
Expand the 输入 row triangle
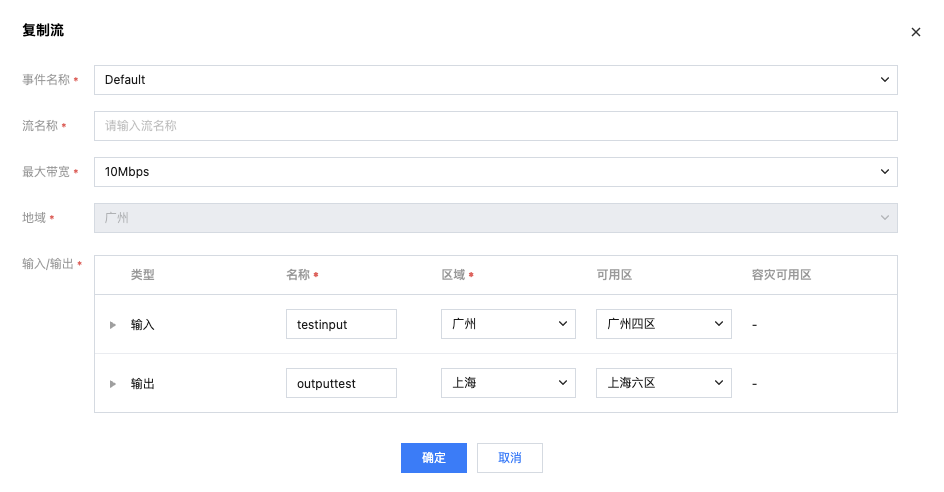[113, 325]
